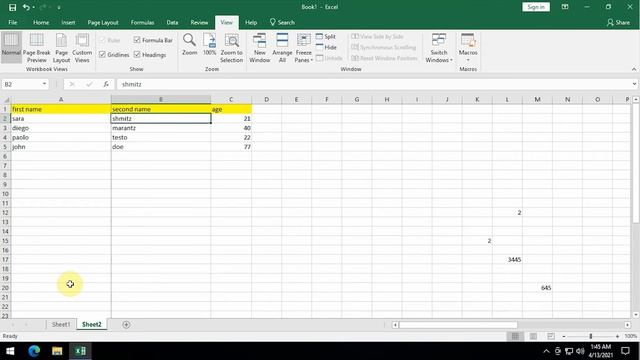Split the worksheet window

click(x=326, y=37)
